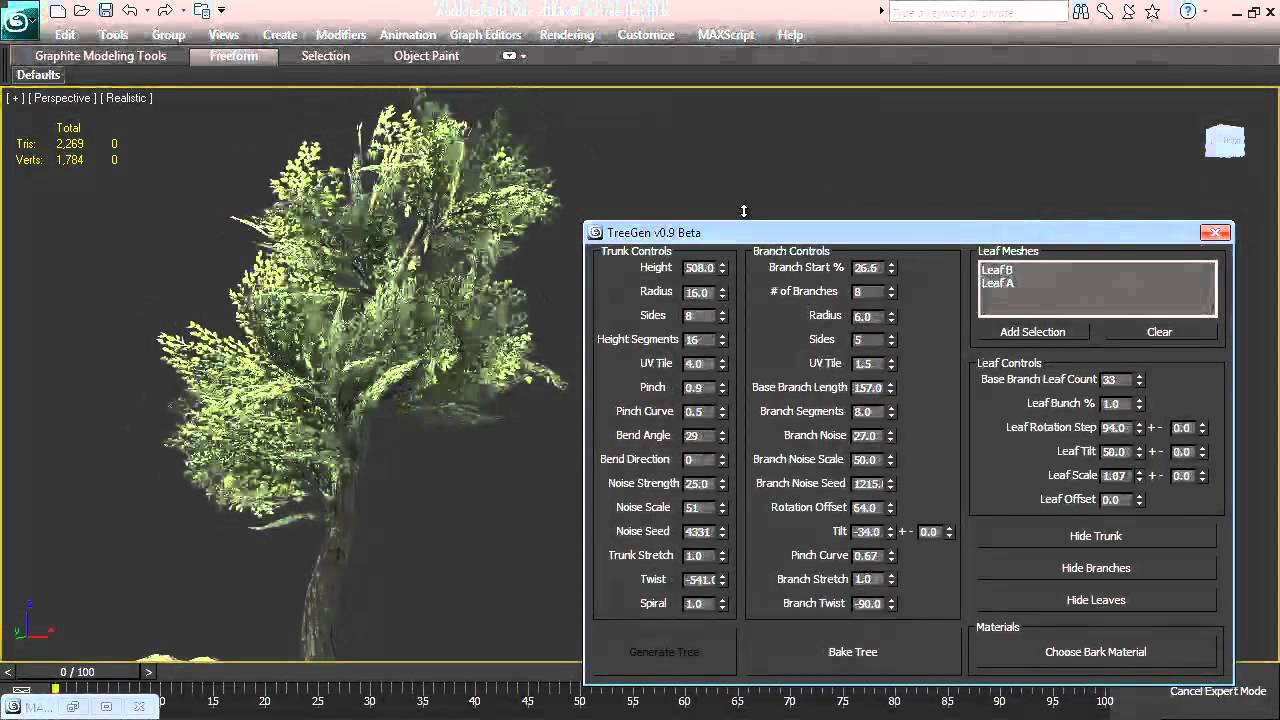This screenshot has width=1280, height=720.
Task: Switch to the Graphite Modeling Tools tab
Action: [100, 56]
